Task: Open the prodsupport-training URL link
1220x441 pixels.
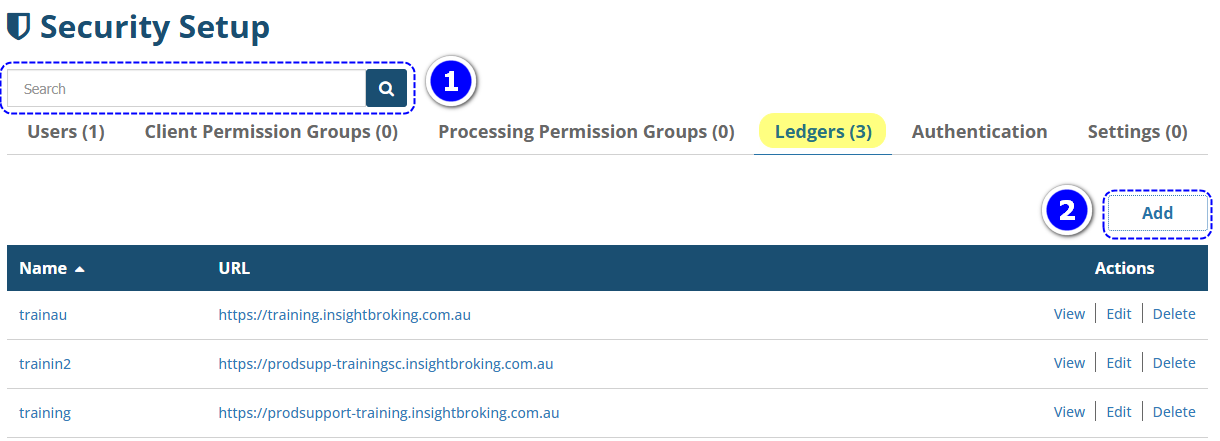Action: click(x=388, y=413)
